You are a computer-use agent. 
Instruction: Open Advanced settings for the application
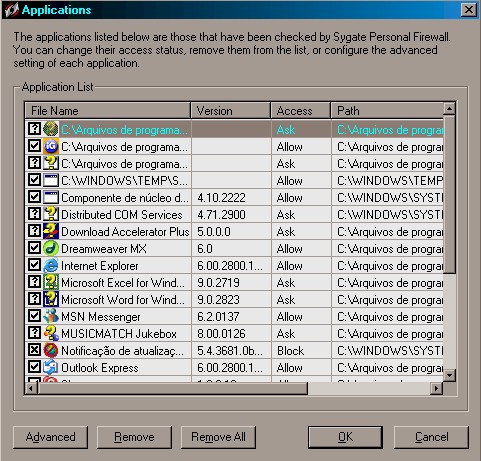[x=51, y=437]
